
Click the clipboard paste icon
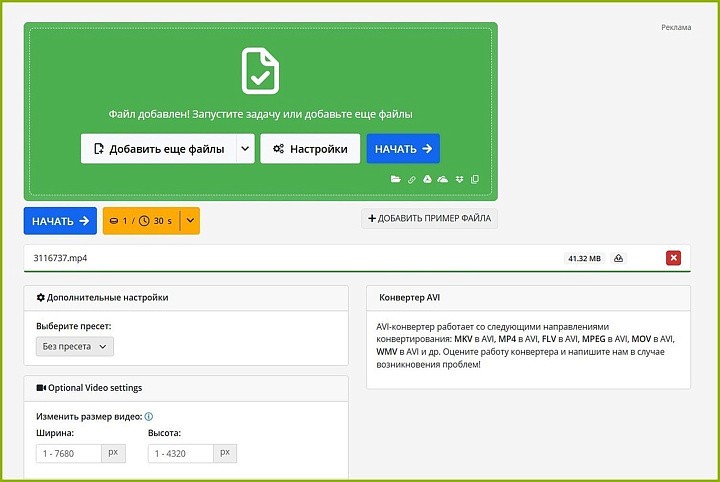pyautogui.click(x=475, y=179)
